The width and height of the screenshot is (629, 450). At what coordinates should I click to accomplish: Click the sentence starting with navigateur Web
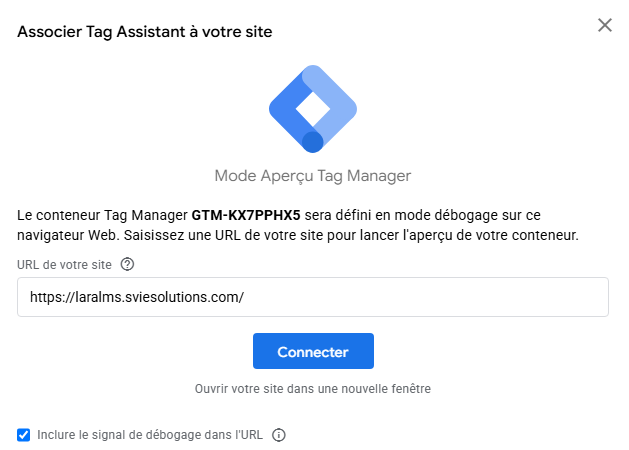(x=298, y=235)
